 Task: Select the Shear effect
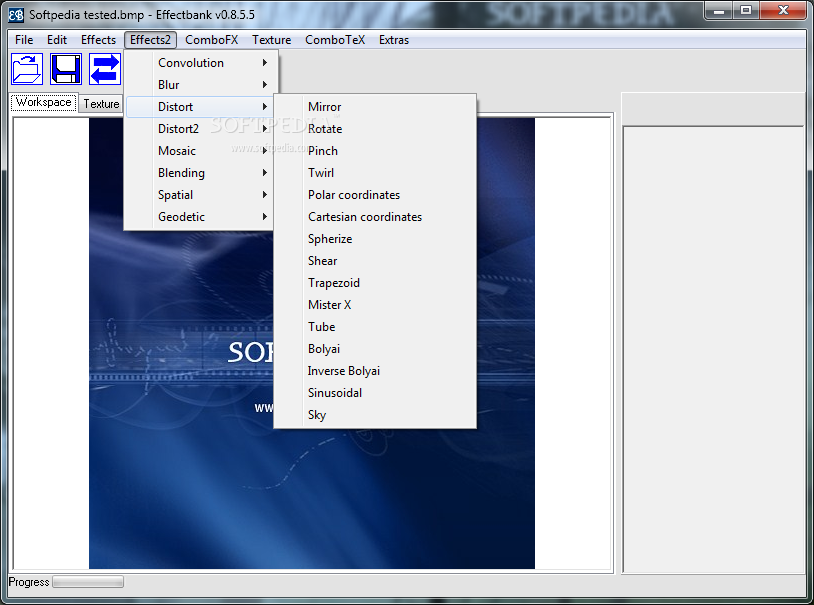pos(375,261)
